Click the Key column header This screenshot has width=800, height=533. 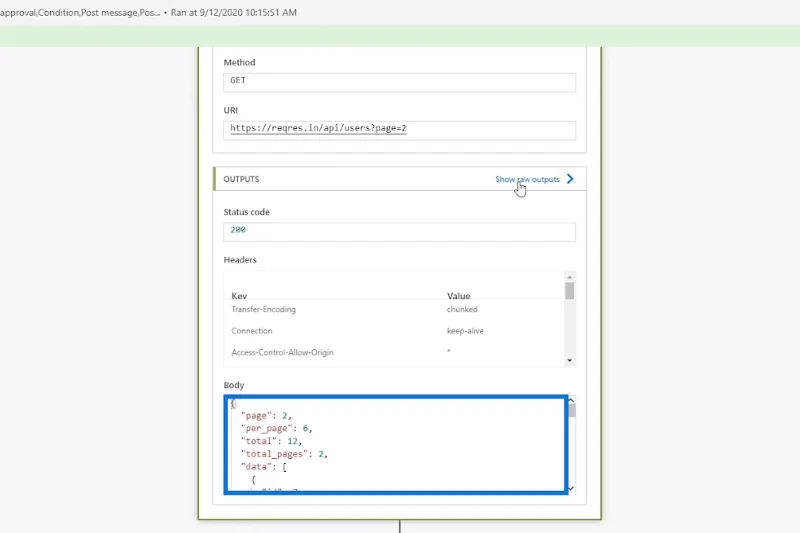point(239,296)
